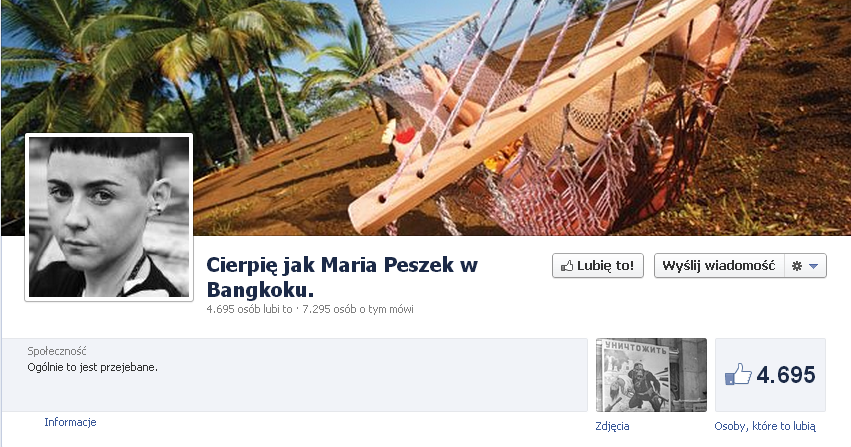Click the Wyślij wiadomość button
Image resolution: width=851 pixels, height=447 pixels.
pyautogui.click(x=719, y=266)
